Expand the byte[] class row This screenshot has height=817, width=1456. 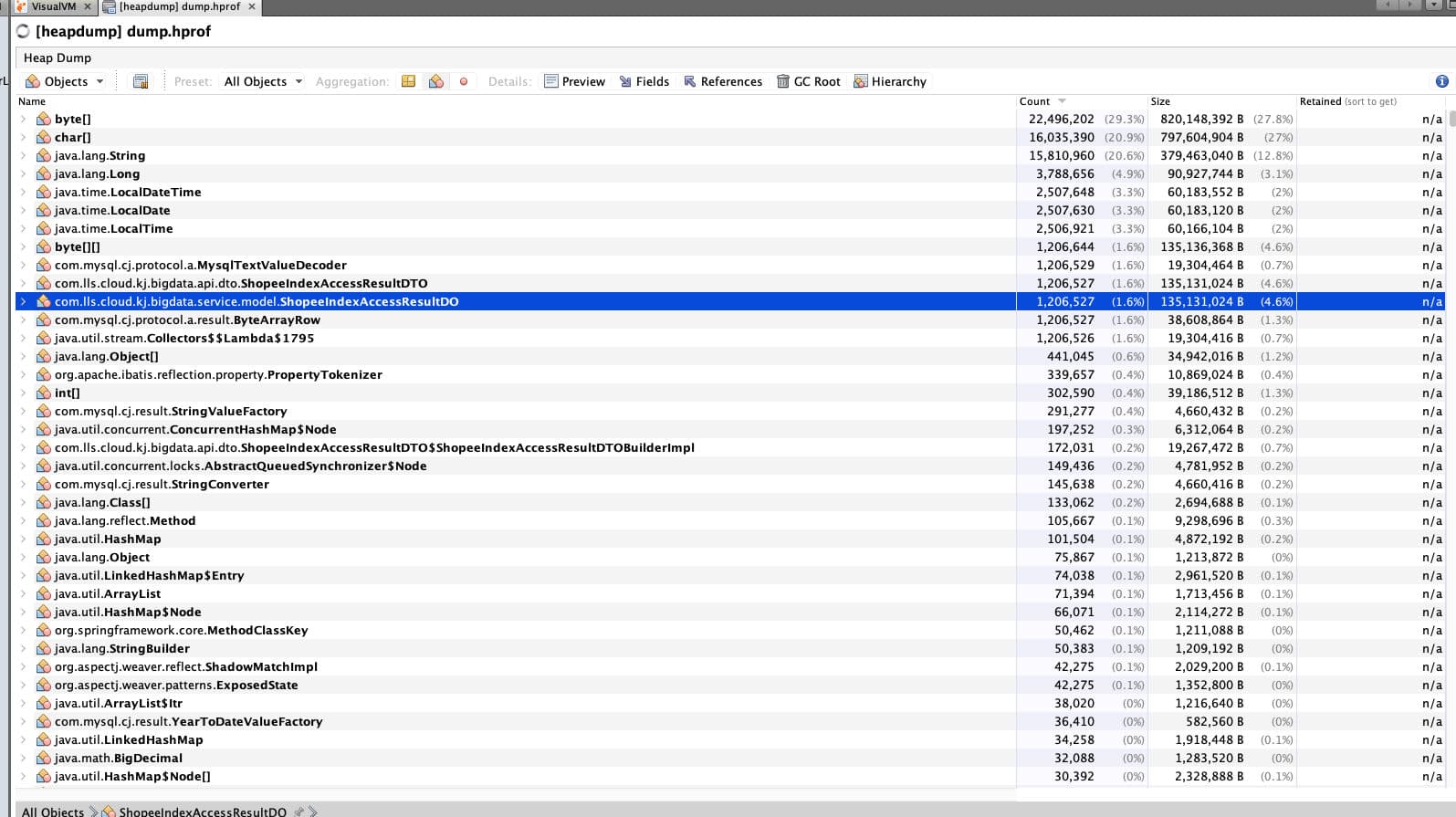coord(23,119)
